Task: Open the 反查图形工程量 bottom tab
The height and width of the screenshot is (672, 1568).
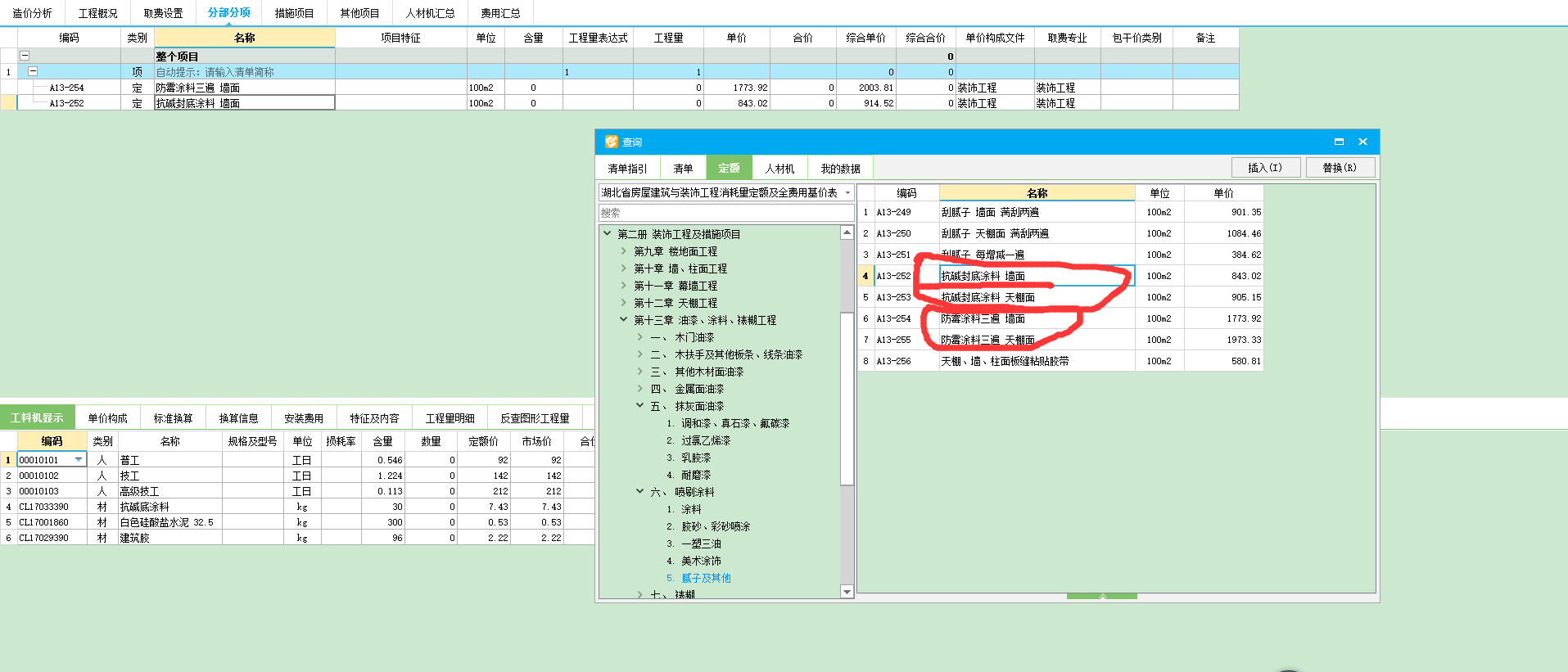Action: click(x=535, y=417)
